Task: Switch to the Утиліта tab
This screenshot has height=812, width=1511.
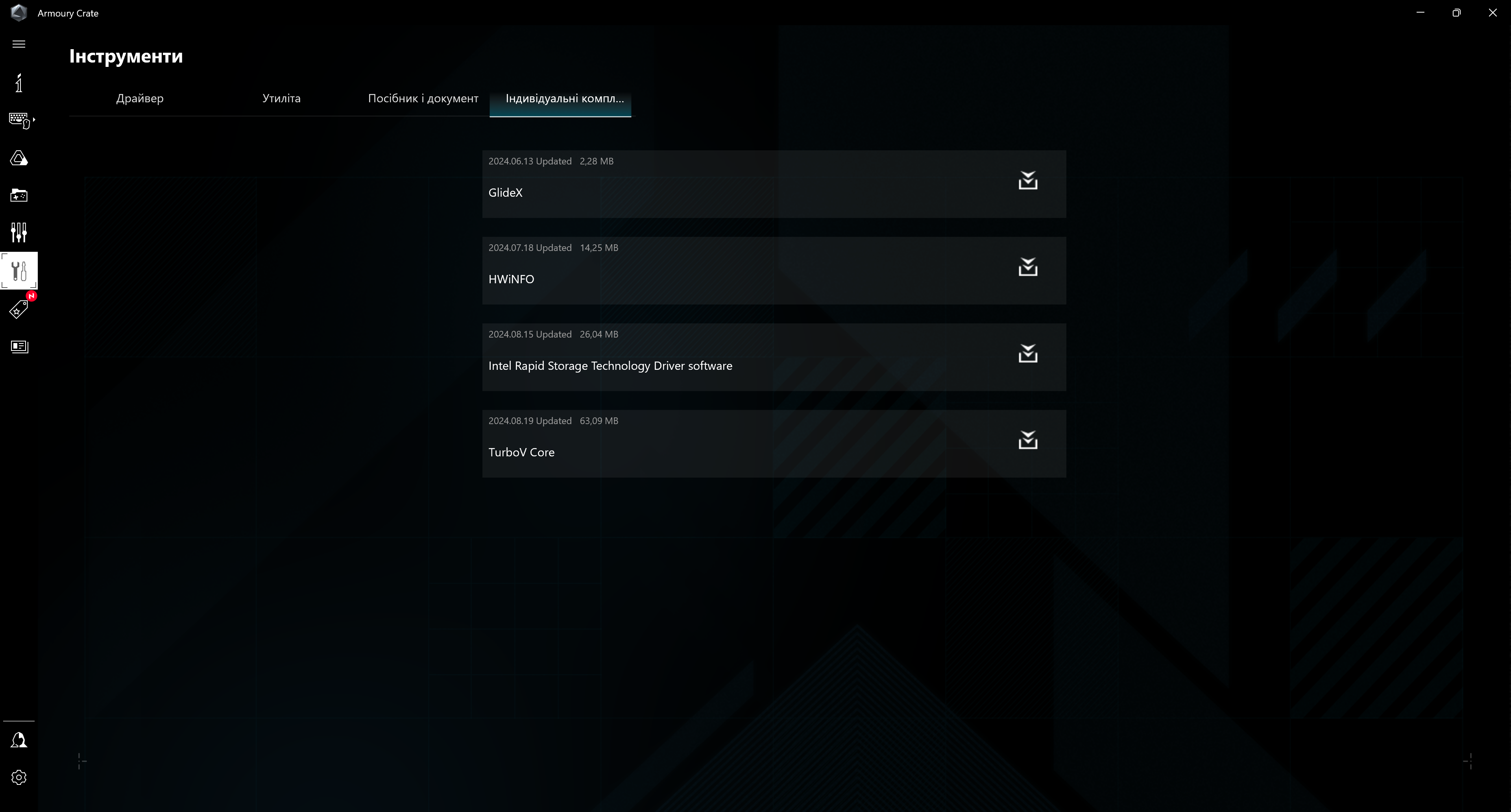Action: (281, 98)
